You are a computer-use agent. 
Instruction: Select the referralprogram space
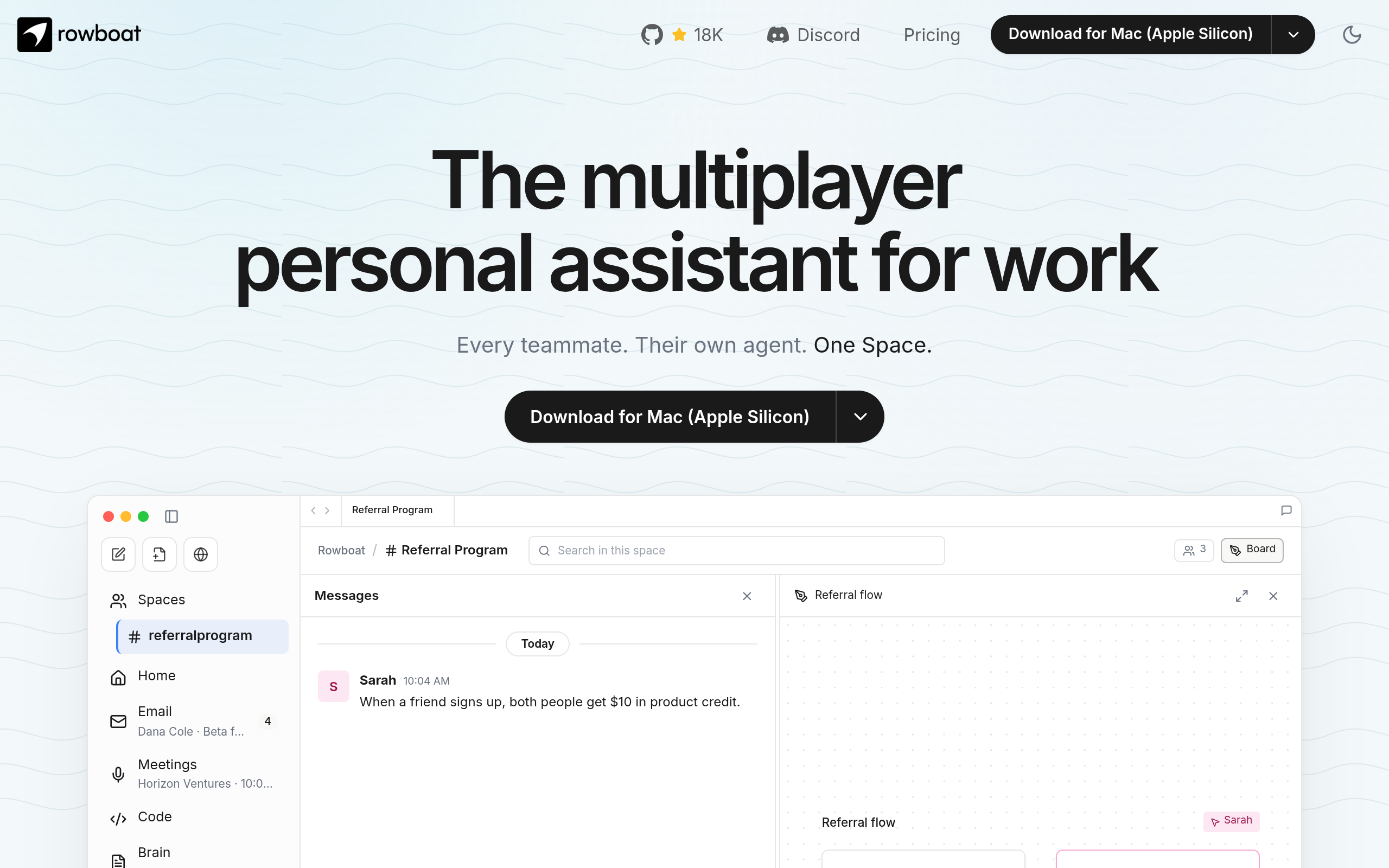tap(202, 636)
